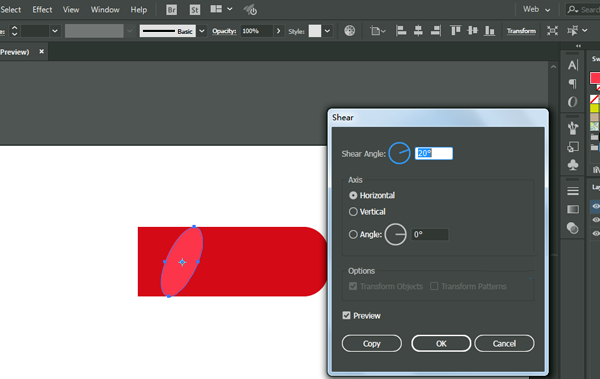Viewport: 600px width, 379px height.
Task: Uncheck the Preview checkbox
Action: (x=347, y=315)
